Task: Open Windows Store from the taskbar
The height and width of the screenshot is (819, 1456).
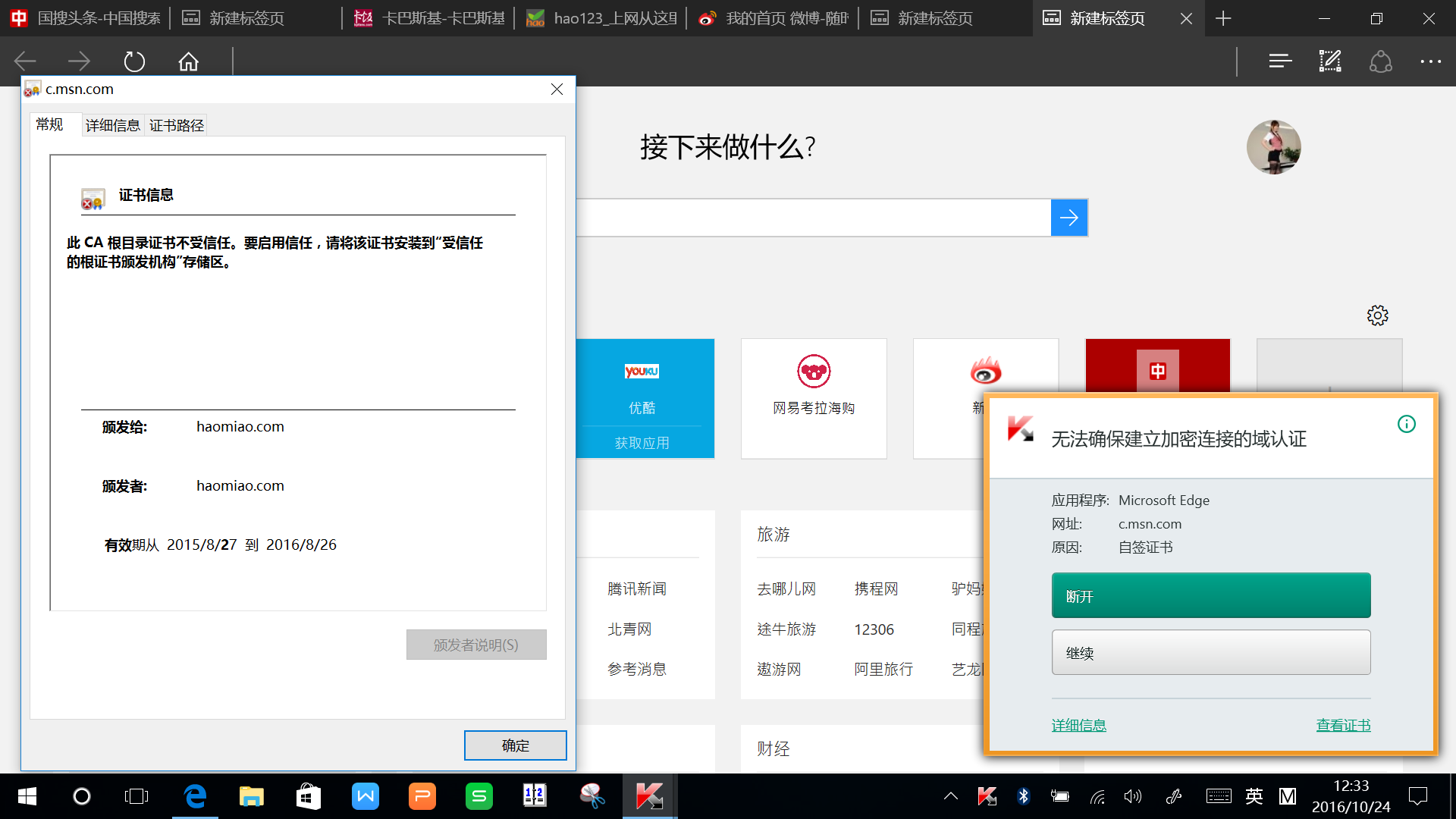Action: tap(309, 796)
